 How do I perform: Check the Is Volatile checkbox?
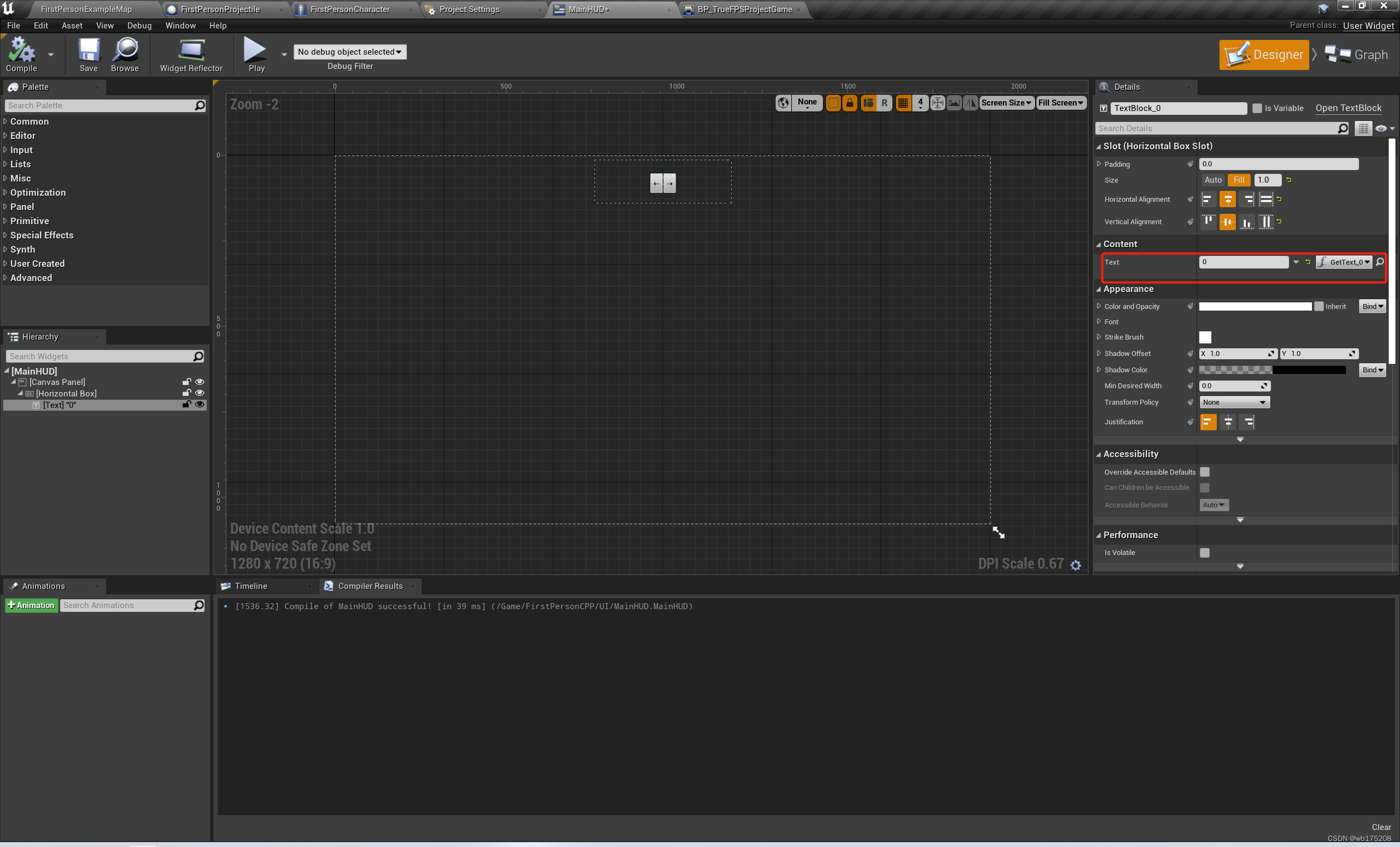[x=1205, y=552]
